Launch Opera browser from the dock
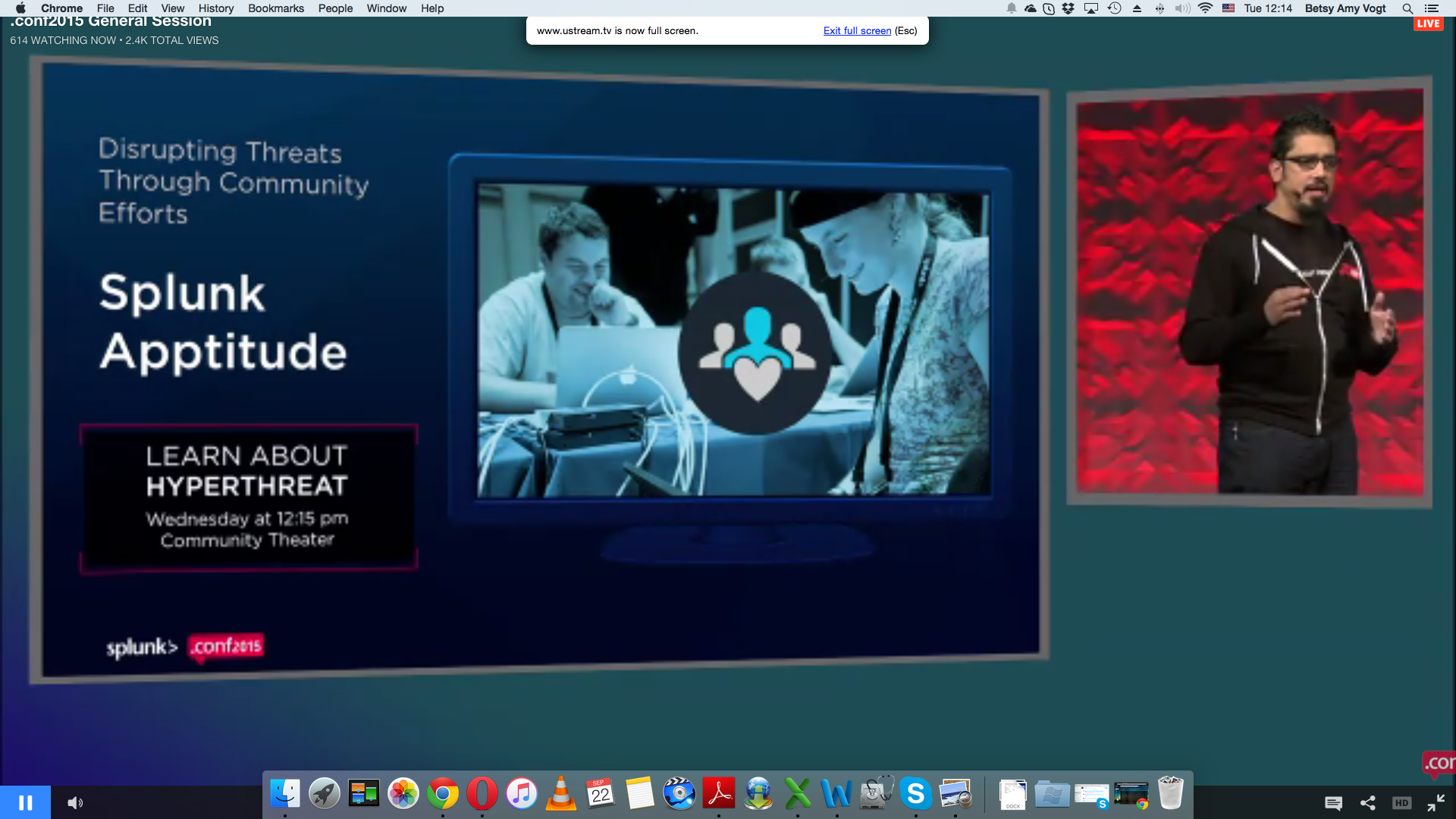The image size is (1456, 819). [482, 794]
